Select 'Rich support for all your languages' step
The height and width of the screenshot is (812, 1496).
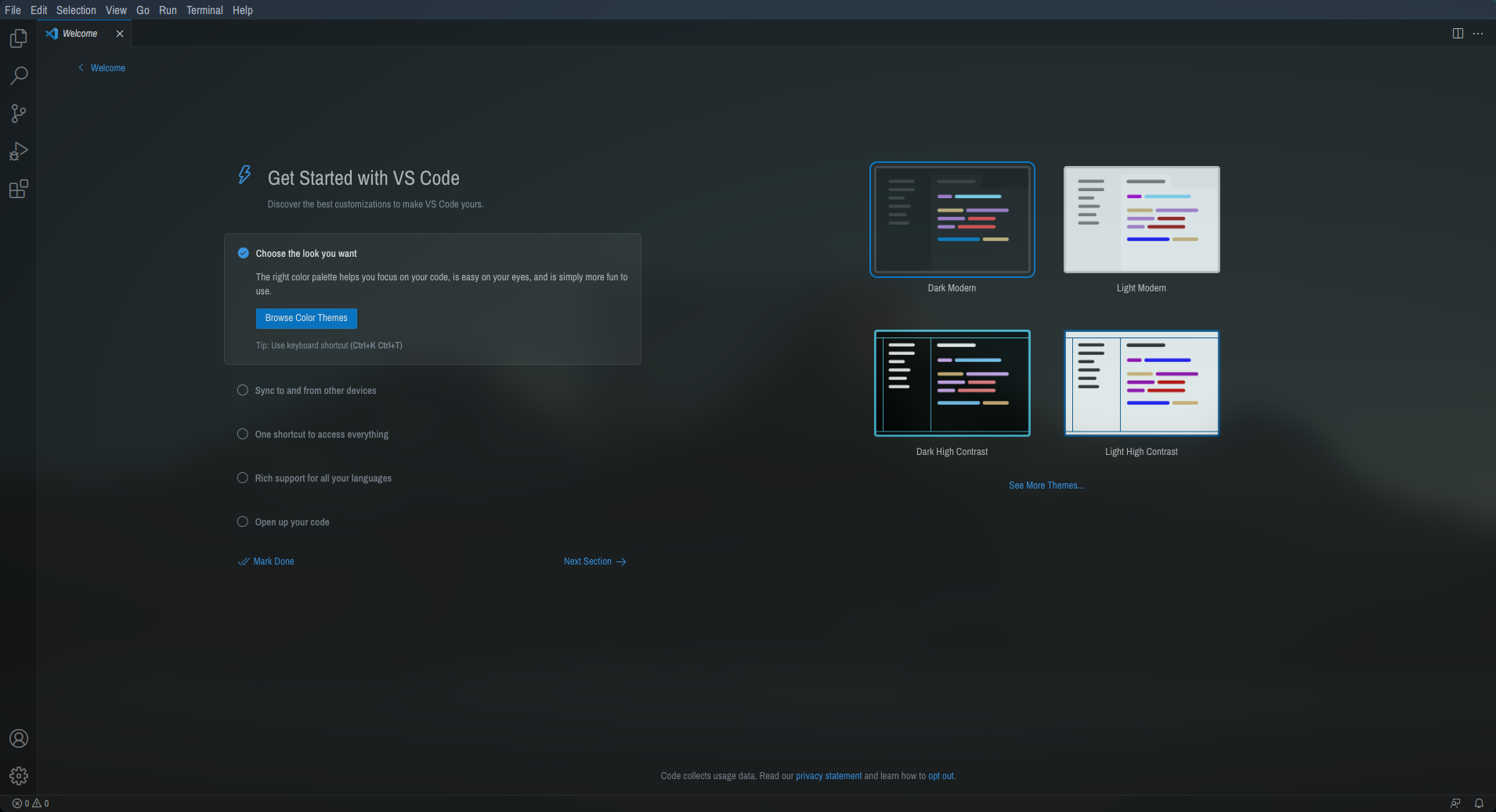click(323, 478)
